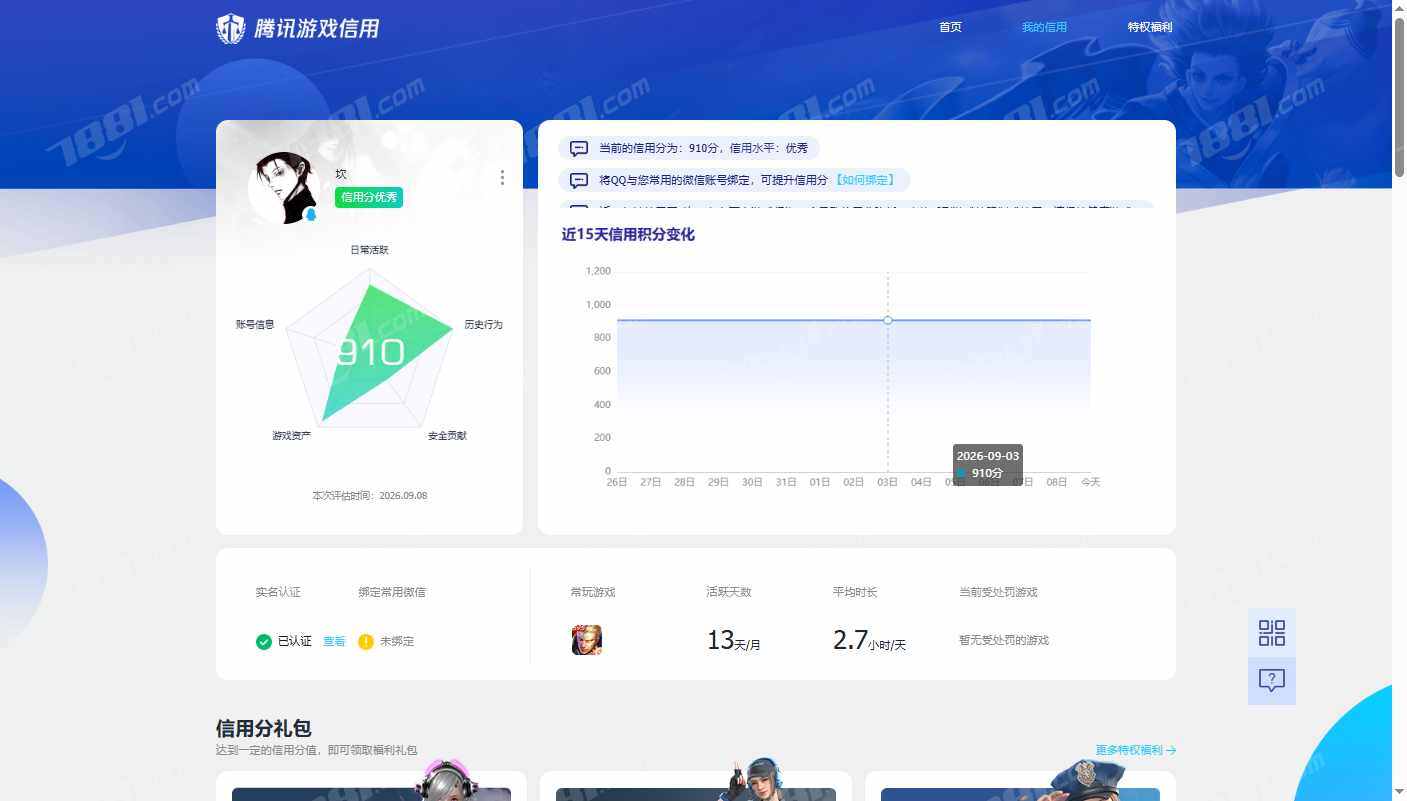Click the 历史行为 radar label
This screenshot has height=801, width=1407.
point(483,325)
